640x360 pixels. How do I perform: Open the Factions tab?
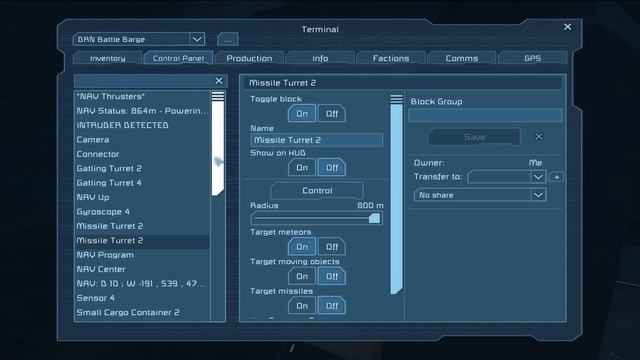pos(391,58)
